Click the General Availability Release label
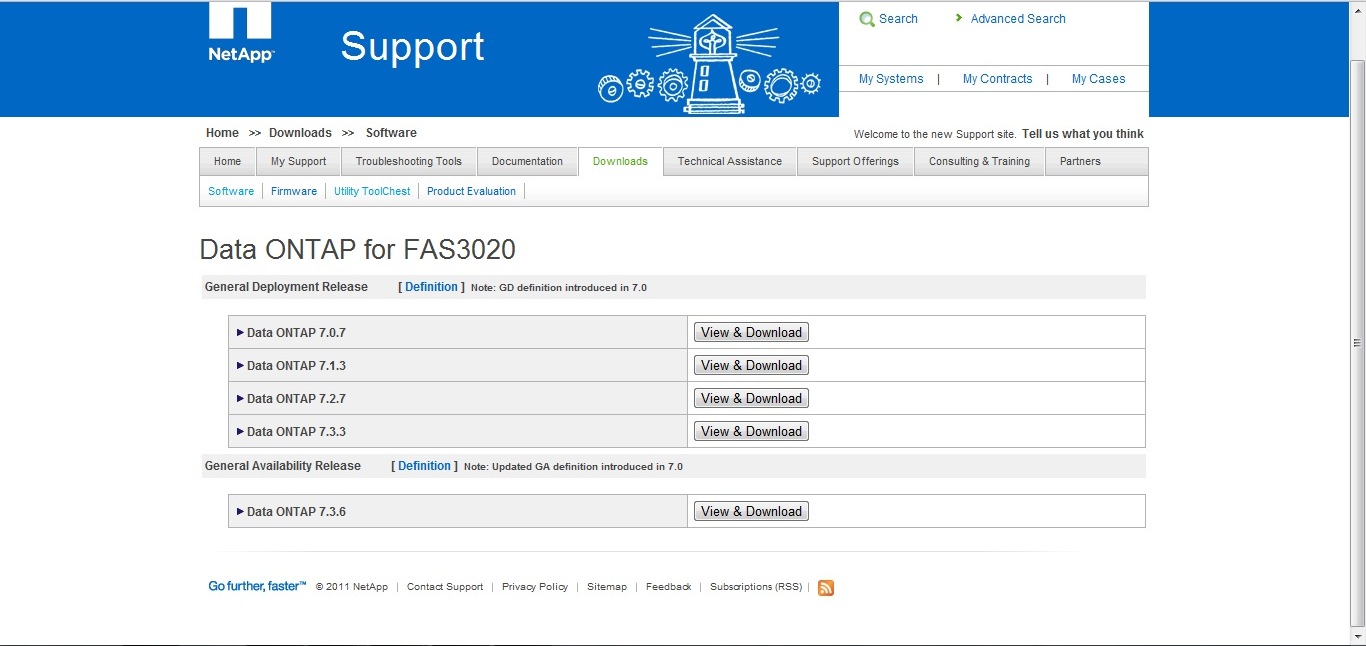This screenshot has height=646, width=1366. click(x=283, y=466)
